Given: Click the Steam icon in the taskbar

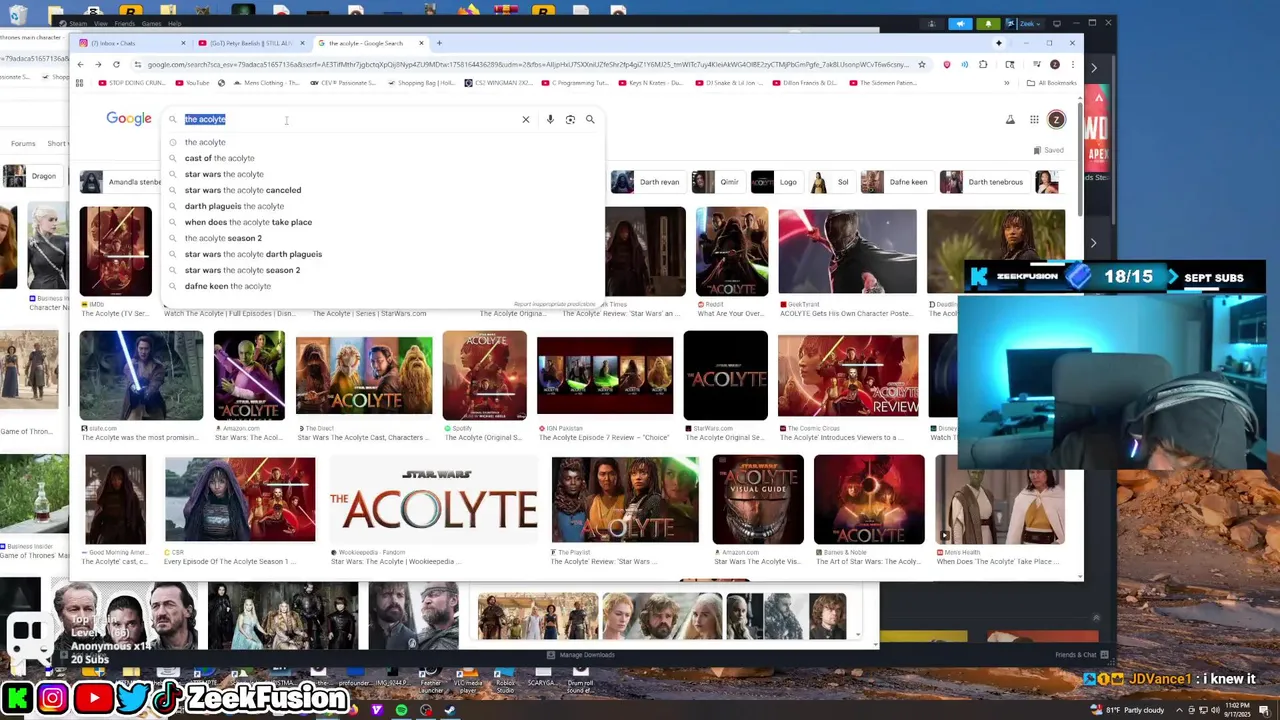Looking at the screenshot, I should 450,710.
